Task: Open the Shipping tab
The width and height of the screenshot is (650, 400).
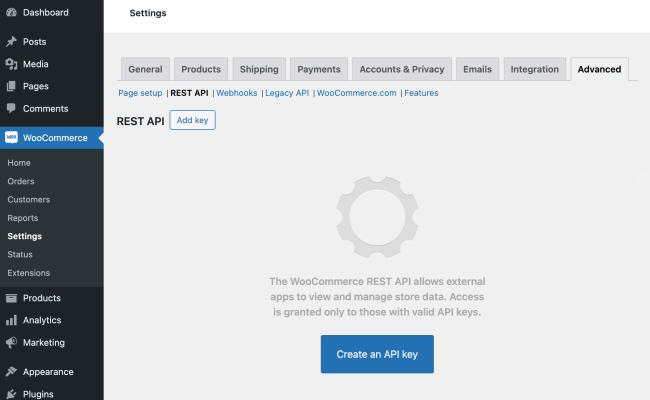Action: (259, 69)
